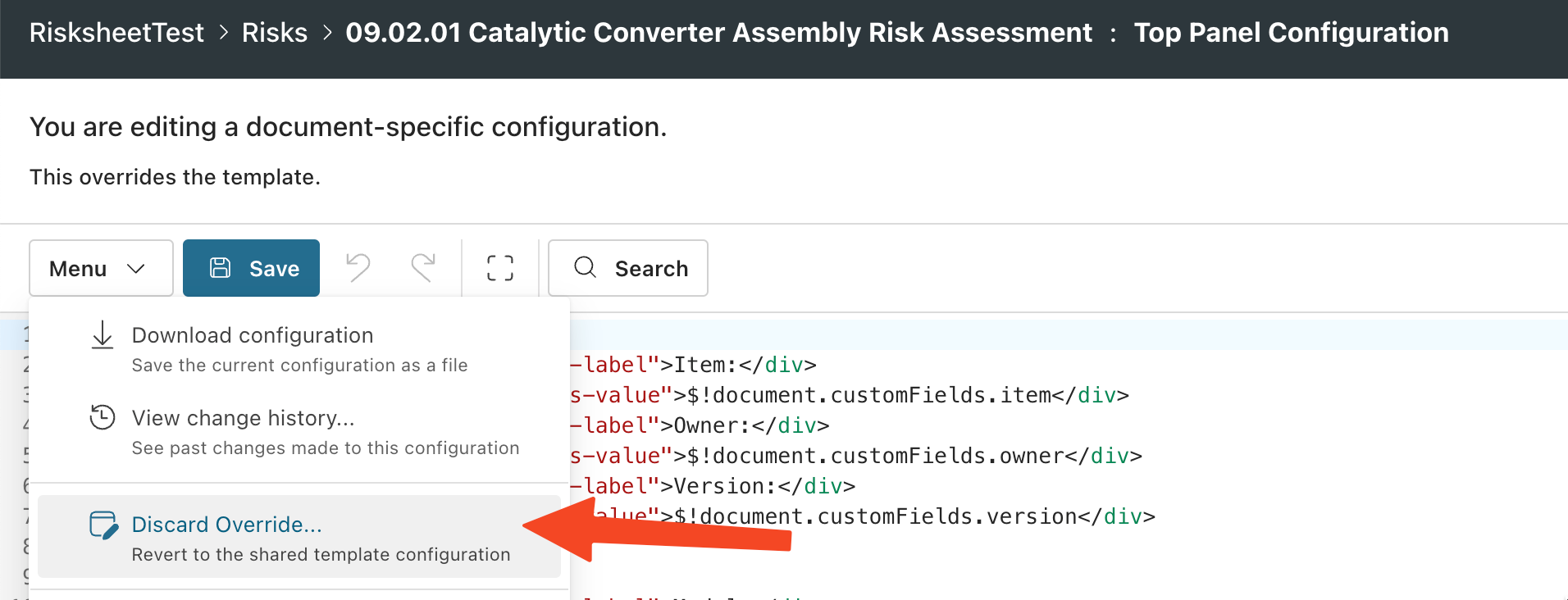Navigate to Risks breadcrumb link
The height and width of the screenshot is (600, 1568).
click(x=275, y=33)
